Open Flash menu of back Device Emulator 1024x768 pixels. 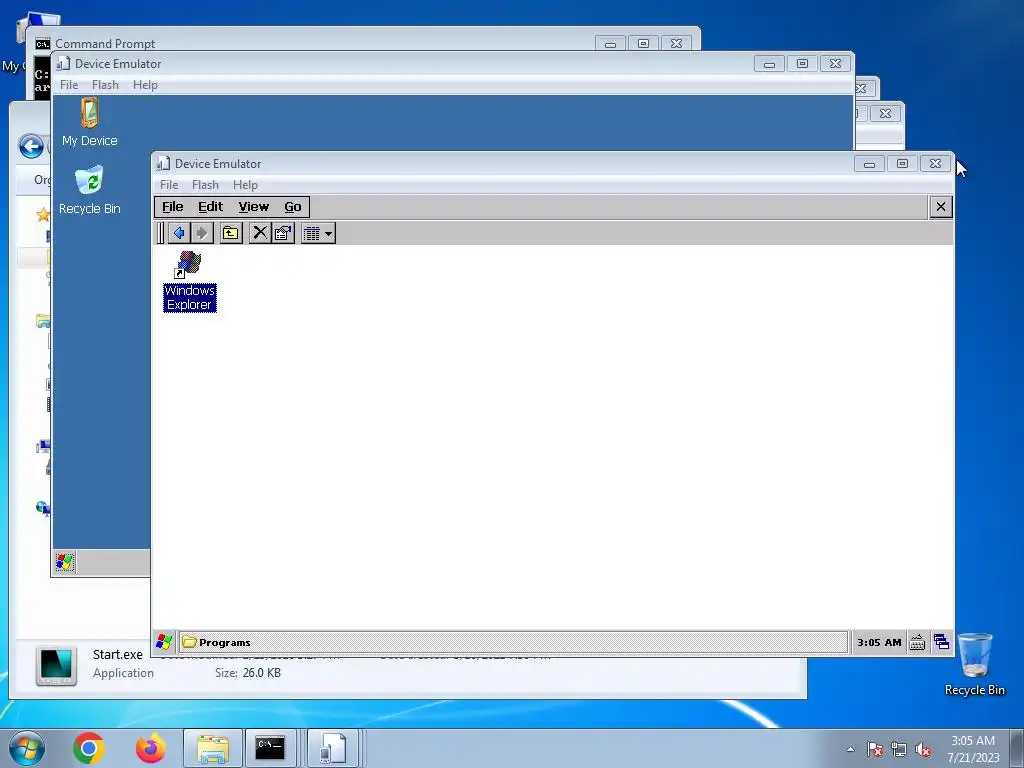(x=105, y=85)
